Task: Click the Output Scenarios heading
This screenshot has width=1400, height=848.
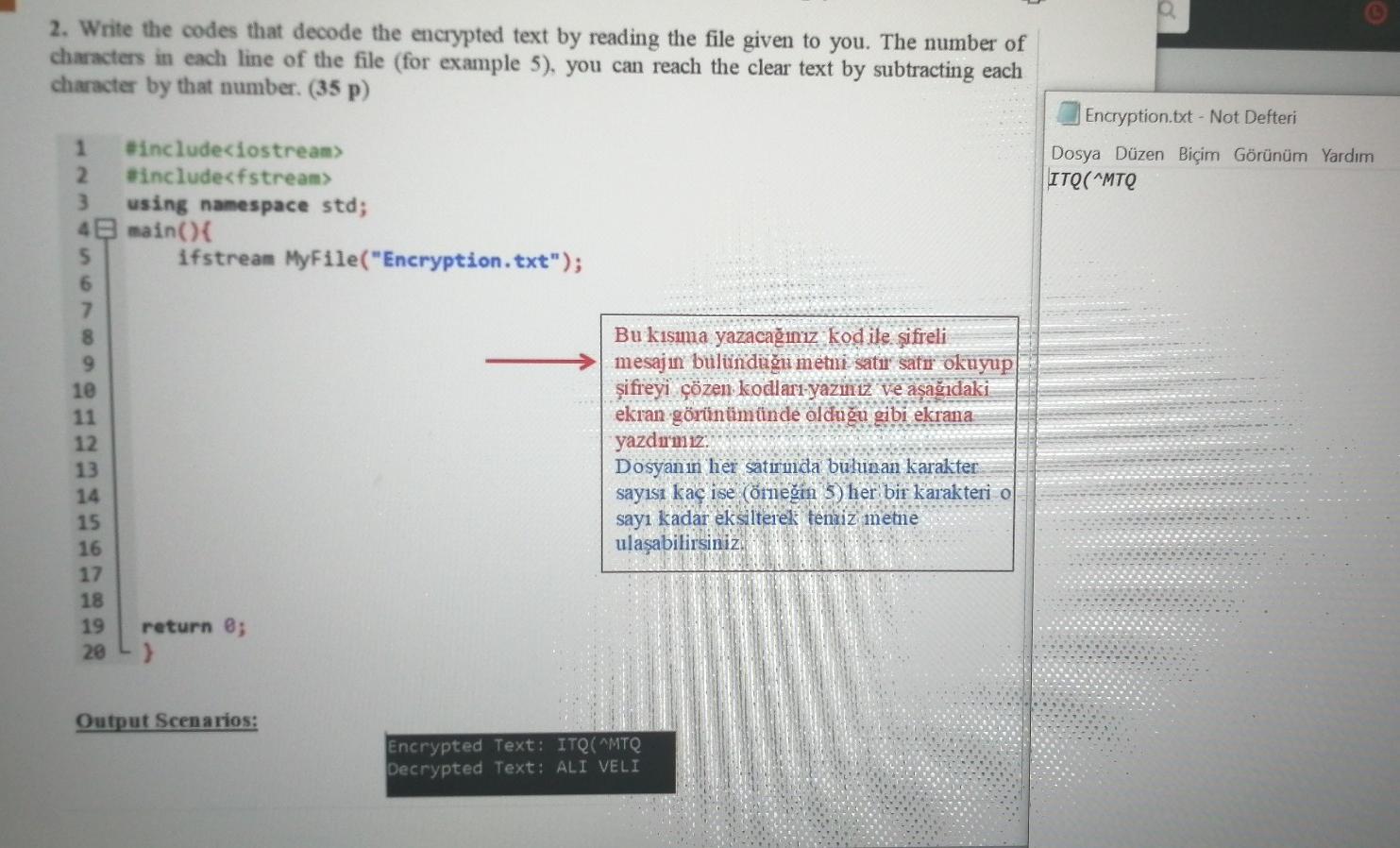Action: (167, 721)
